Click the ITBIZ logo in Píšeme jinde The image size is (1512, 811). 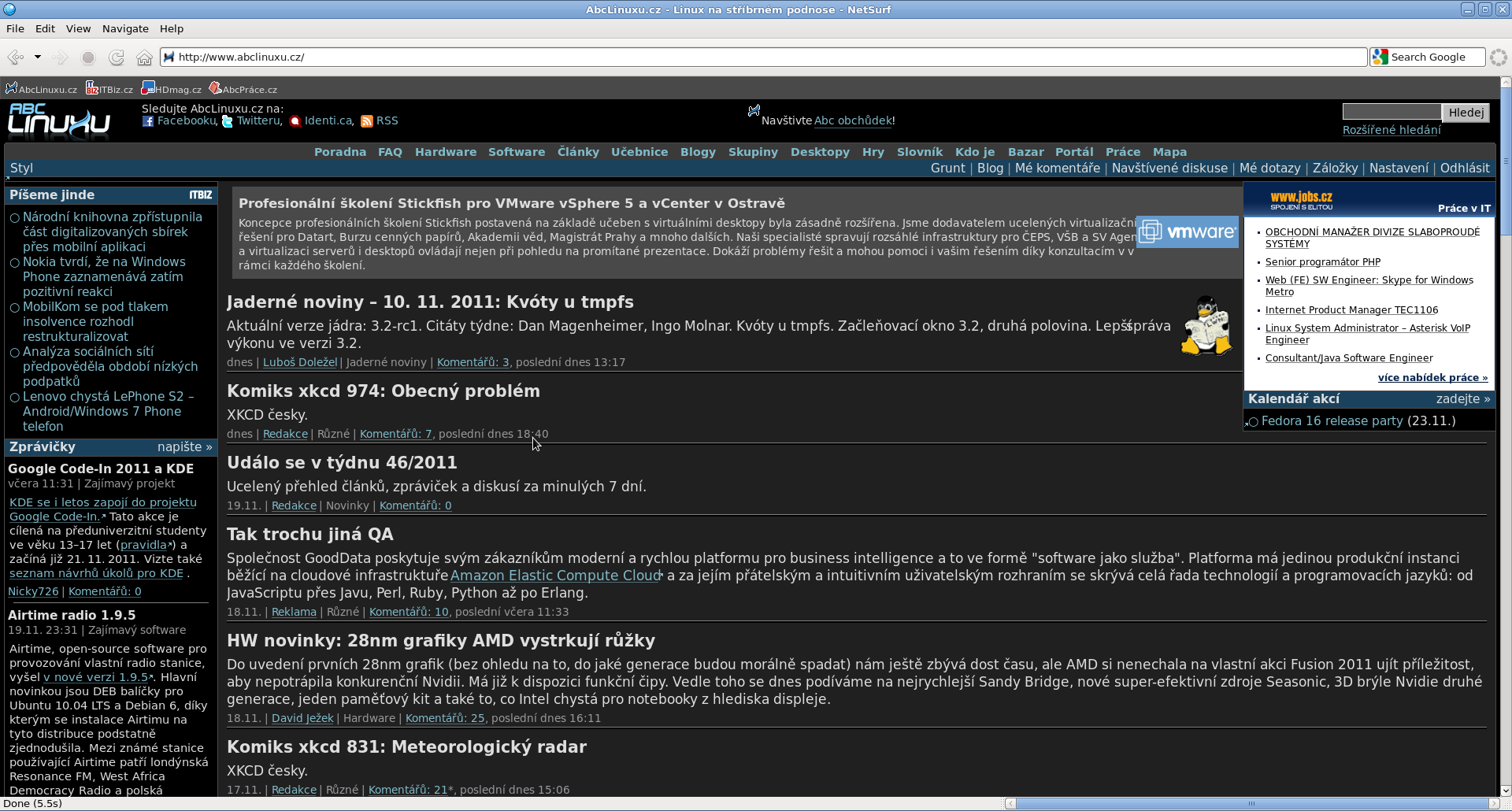[x=201, y=194]
